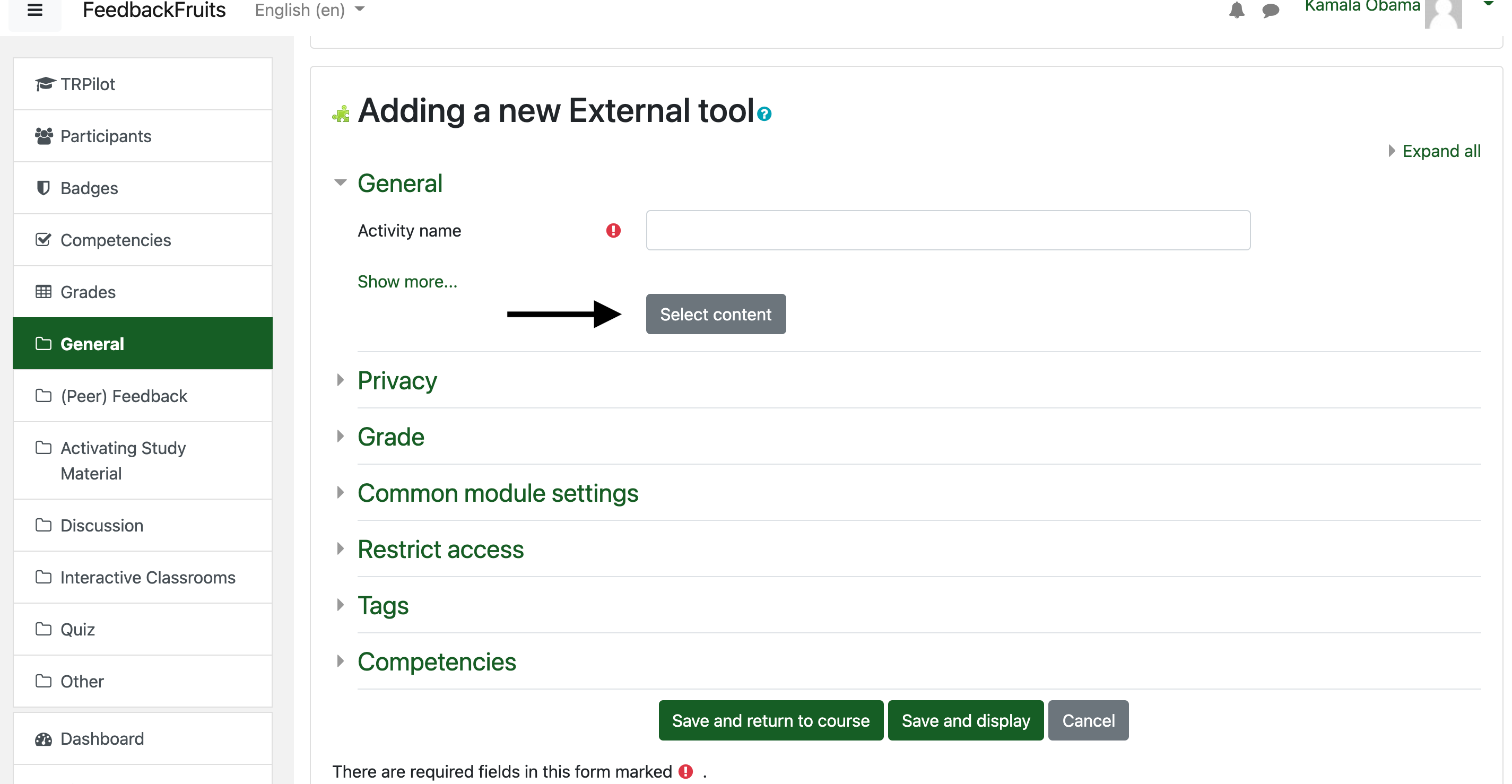Click the Activating Study Material folder icon
This screenshot has width=1512, height=784.
tap(44, 448)
